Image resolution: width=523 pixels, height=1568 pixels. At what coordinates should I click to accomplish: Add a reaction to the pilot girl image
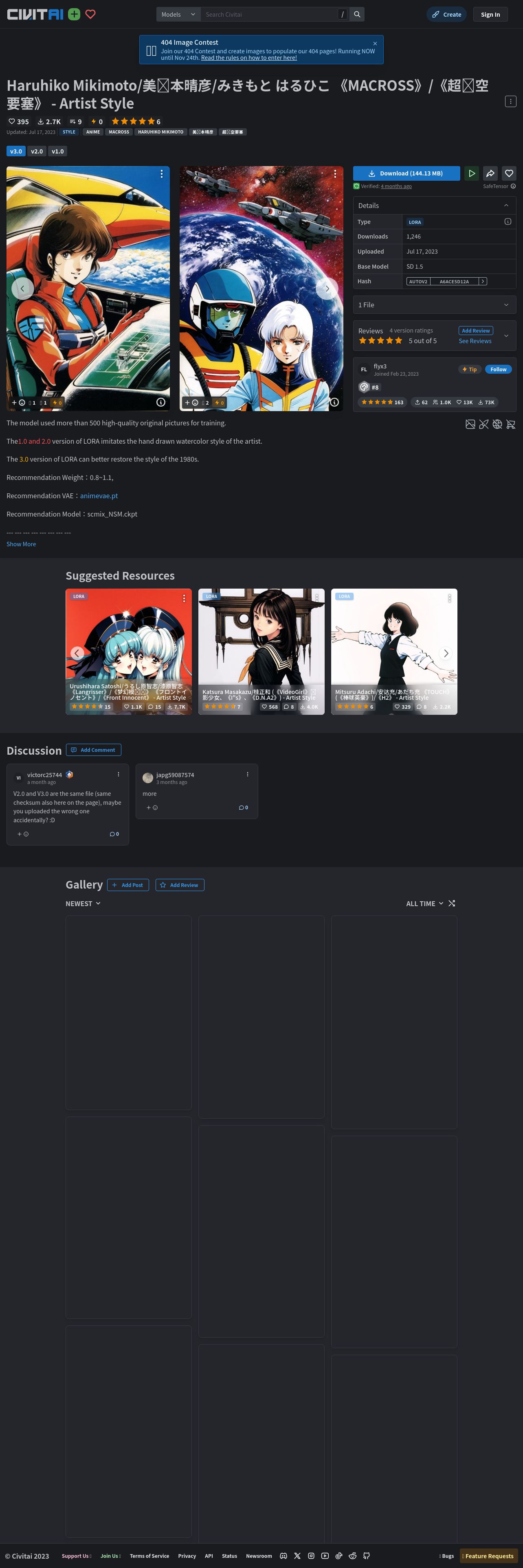[x=18, y=402]
